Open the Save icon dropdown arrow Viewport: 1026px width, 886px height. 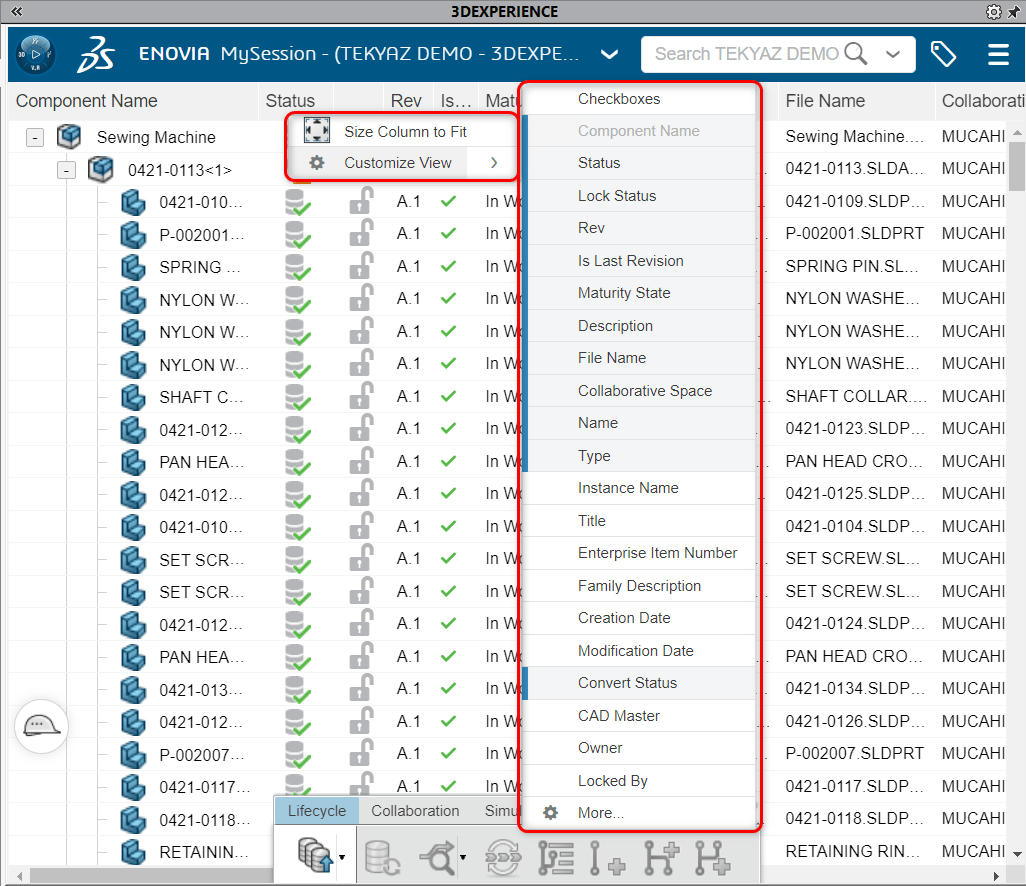(x=342, y=857)
